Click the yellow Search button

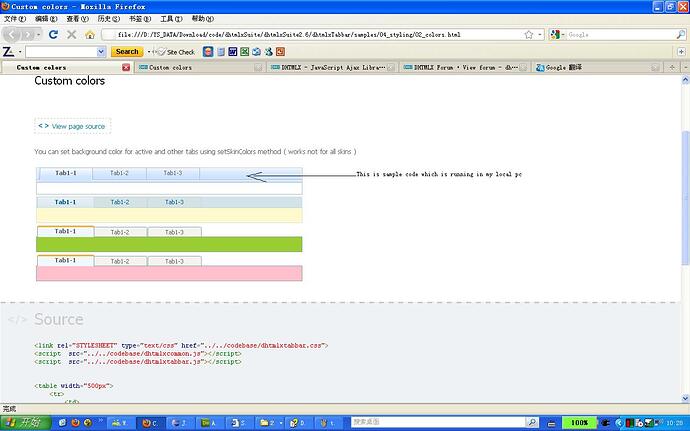click(127, 52)
